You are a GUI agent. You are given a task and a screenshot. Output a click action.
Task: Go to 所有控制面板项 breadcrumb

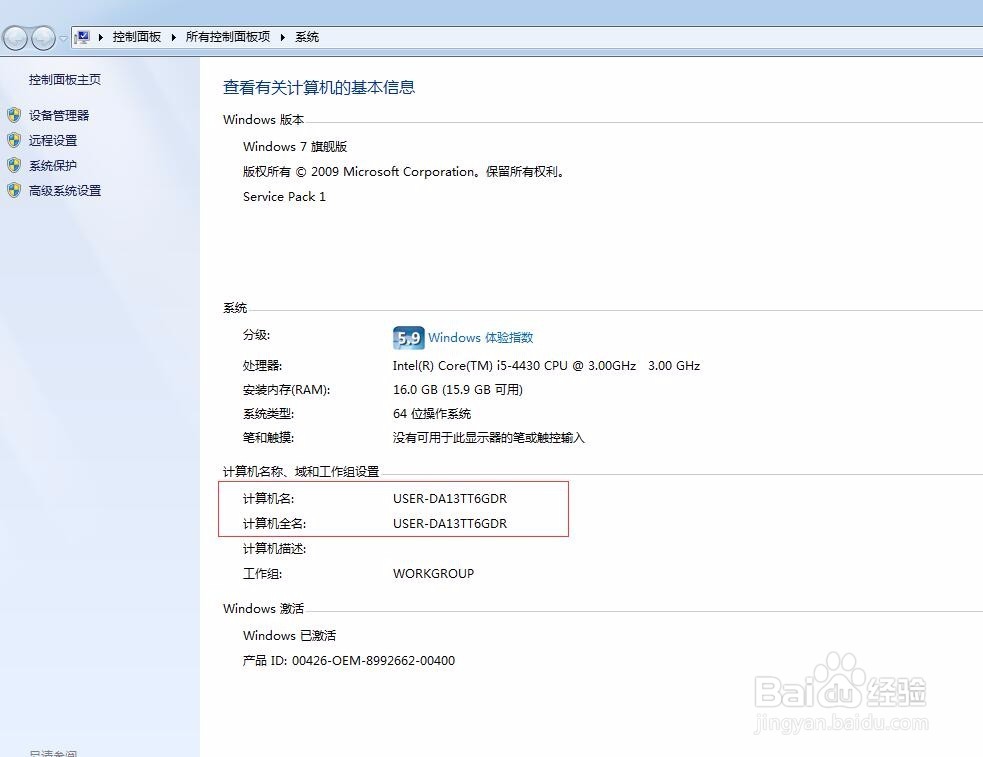tap(228, 37)
